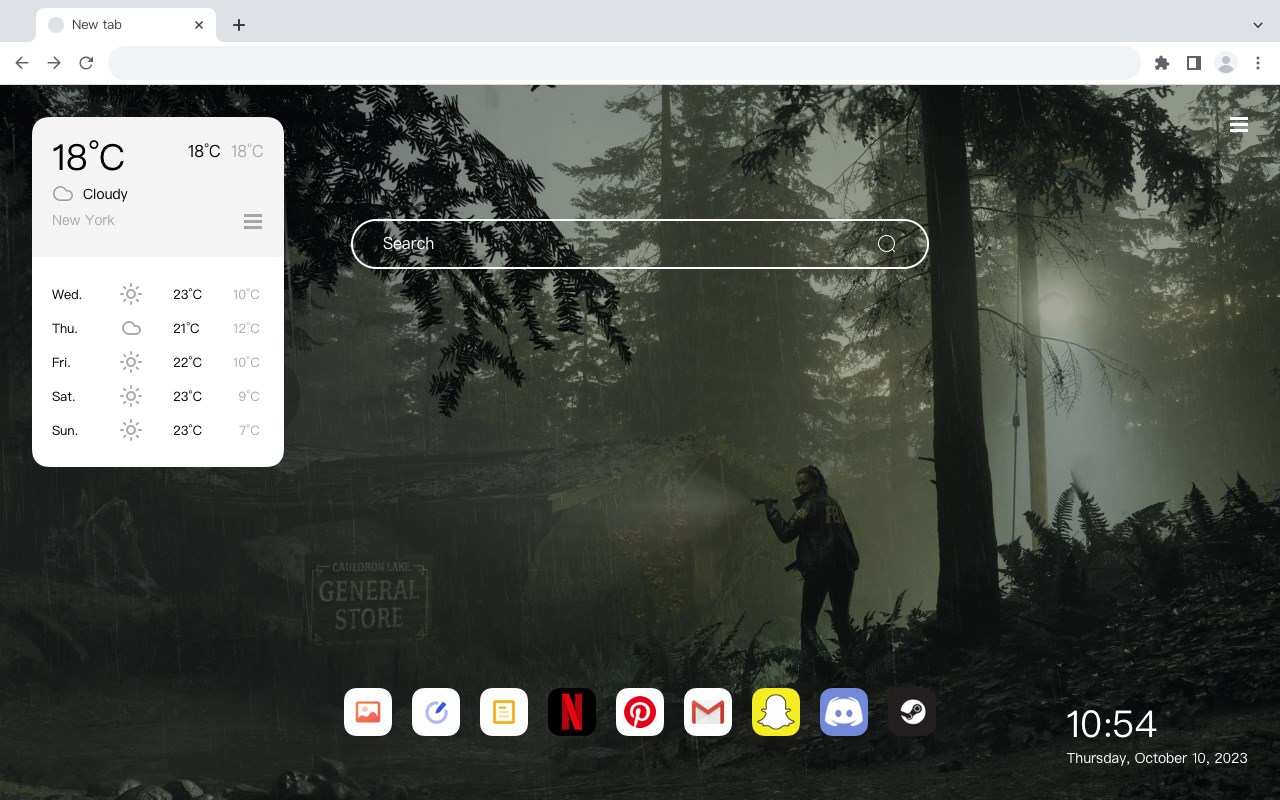Click the magnifier icon in search bar
The width and height of the screenshot is (1280, 800).
tap(886, 244)
